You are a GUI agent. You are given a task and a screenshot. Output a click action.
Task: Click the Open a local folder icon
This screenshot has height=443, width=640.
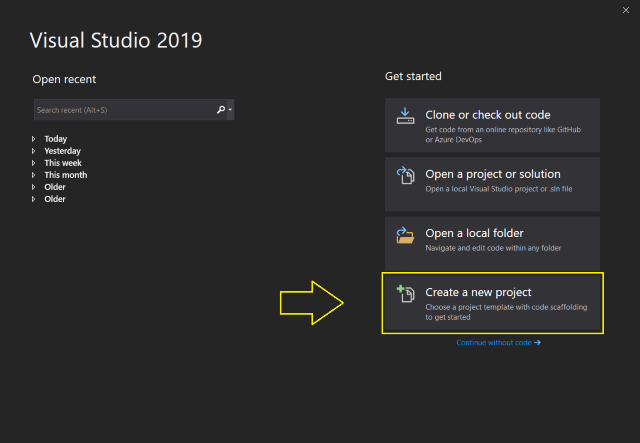pyautogui.click(x=405, y=235)
